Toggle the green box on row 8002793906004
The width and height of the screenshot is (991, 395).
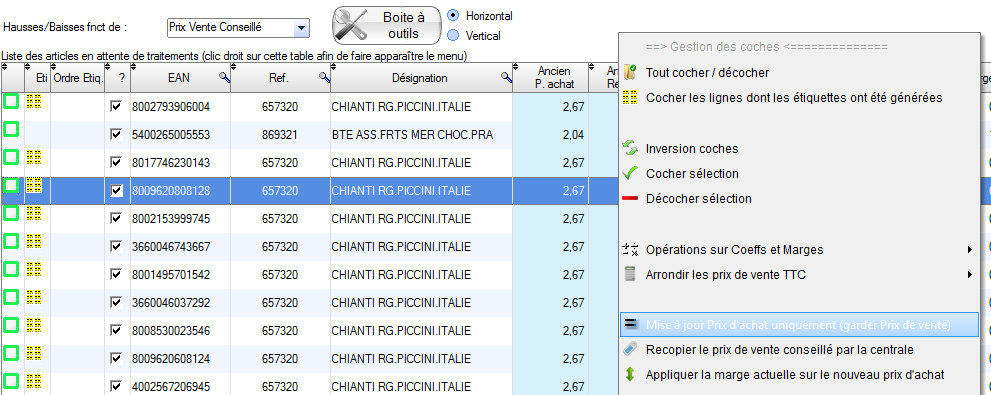11,102
